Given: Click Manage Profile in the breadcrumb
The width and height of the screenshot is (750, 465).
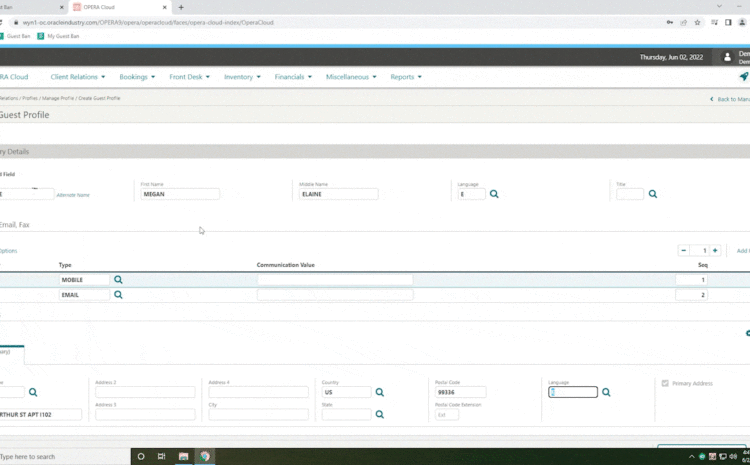Looking at the screenshot, I should (58, 98).
